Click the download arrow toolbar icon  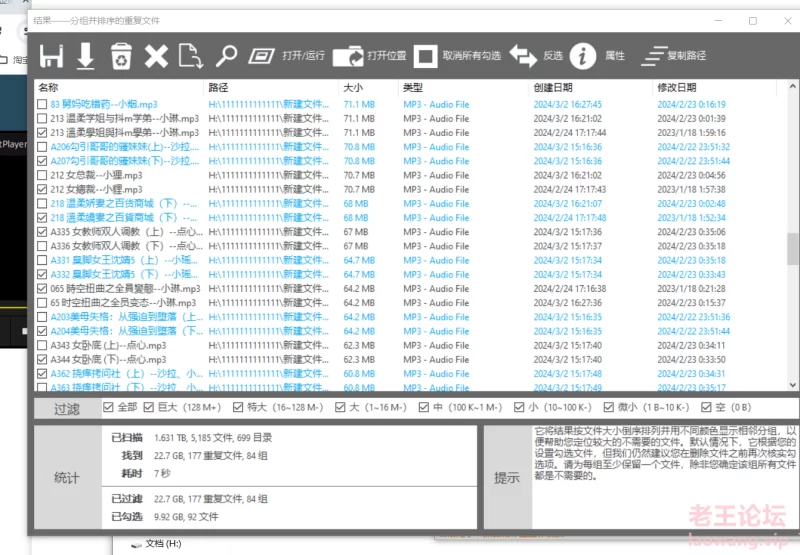(x=86, y=56)
